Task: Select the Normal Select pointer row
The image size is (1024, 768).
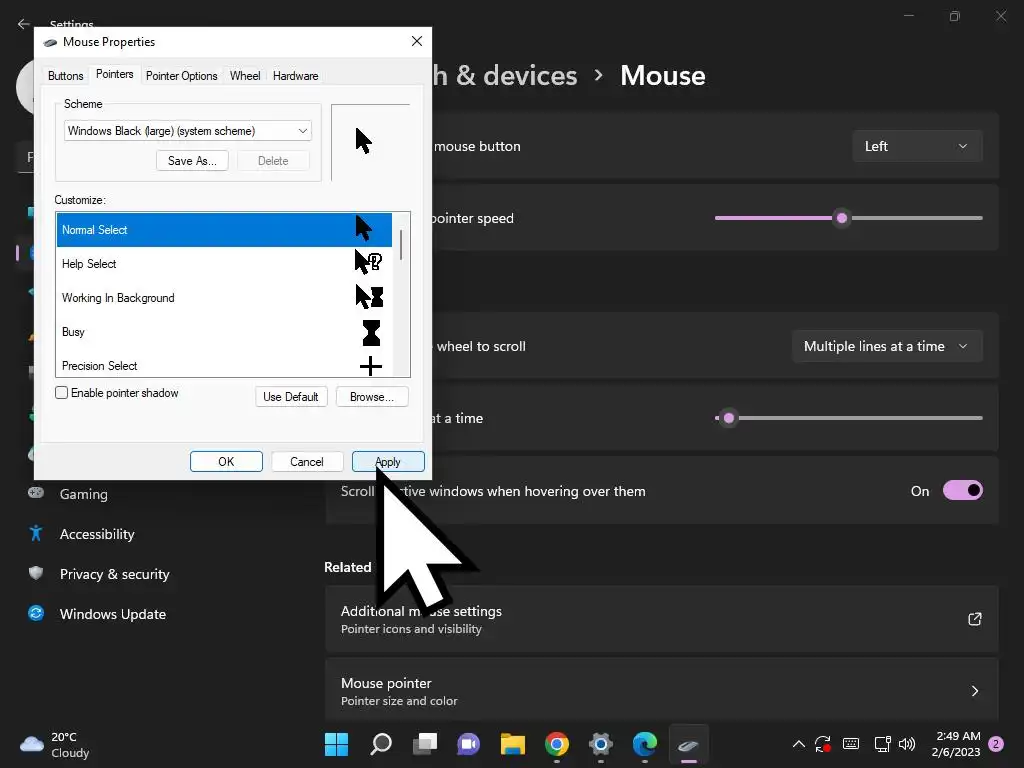Action: click(224, 230)
